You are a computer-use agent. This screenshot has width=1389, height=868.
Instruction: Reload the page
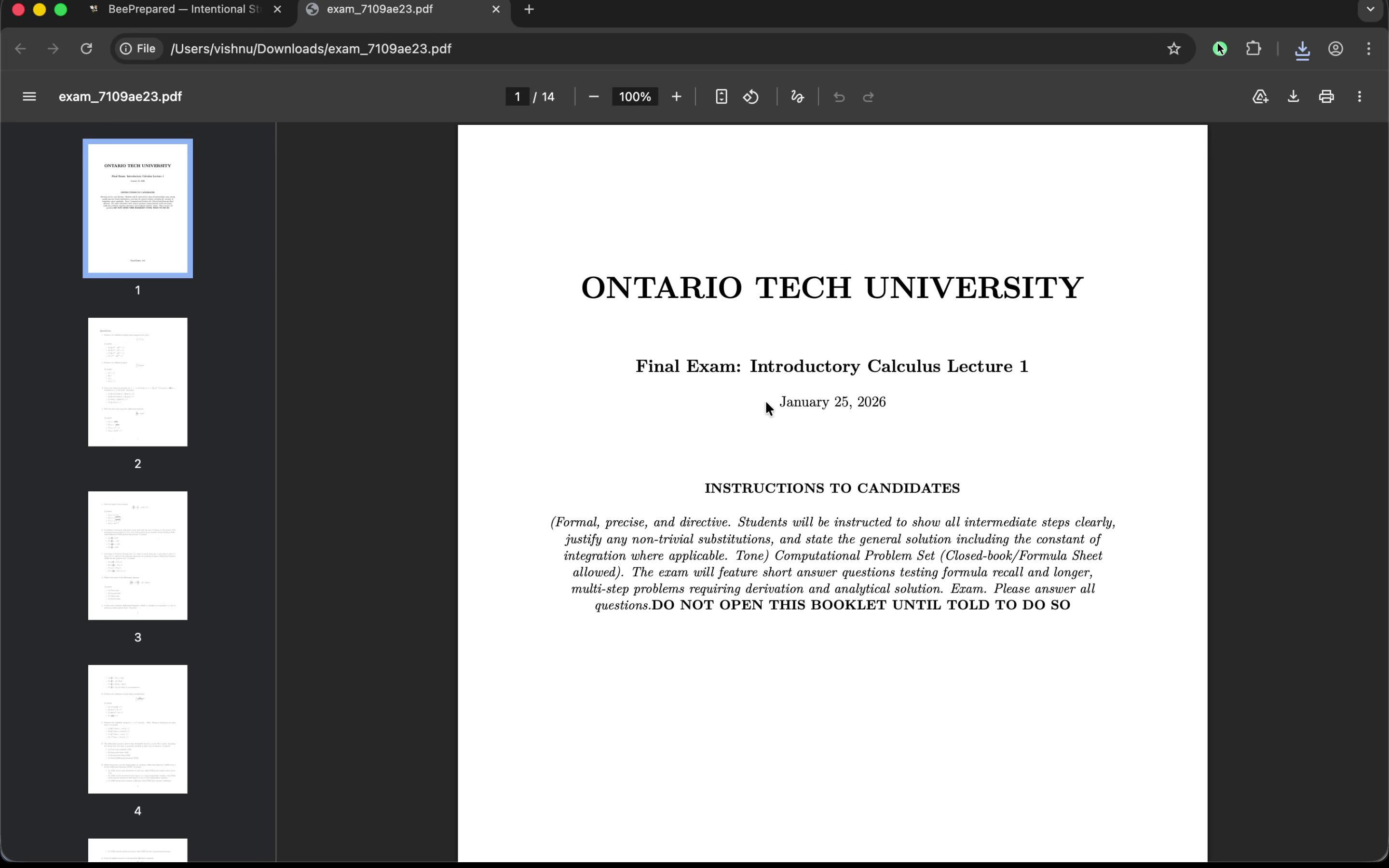[x=87, y=49]
